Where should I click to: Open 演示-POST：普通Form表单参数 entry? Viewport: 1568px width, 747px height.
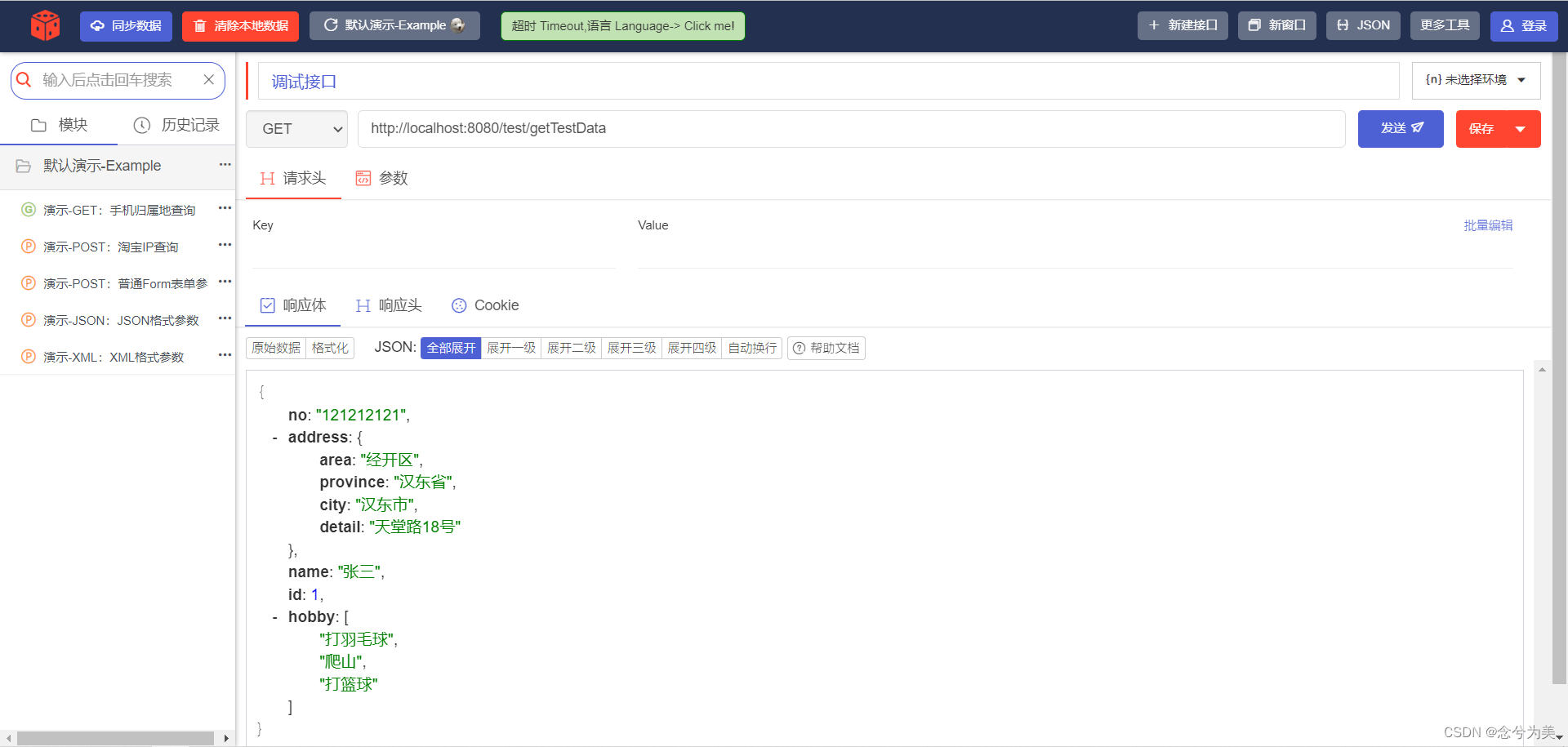pyautogui.click(x=125, y=284)
